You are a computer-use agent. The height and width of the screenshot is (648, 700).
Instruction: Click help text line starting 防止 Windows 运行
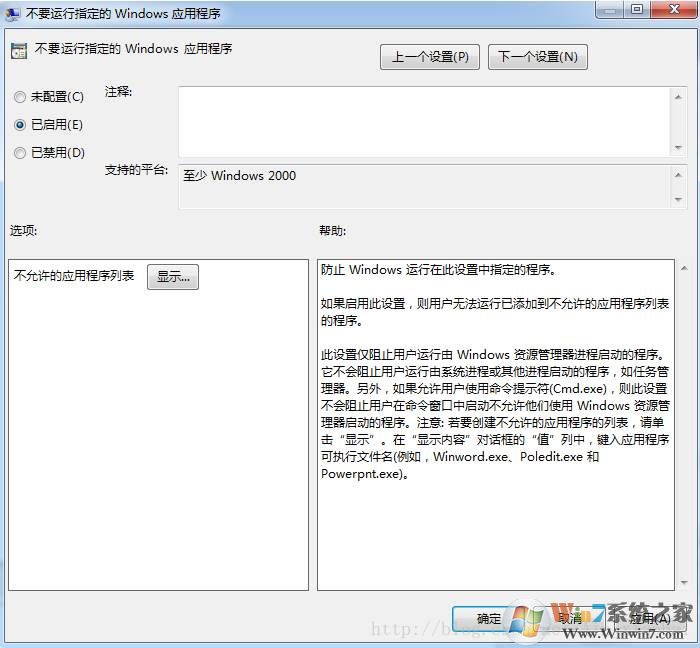pyautogui.click(x=438, y=270)
